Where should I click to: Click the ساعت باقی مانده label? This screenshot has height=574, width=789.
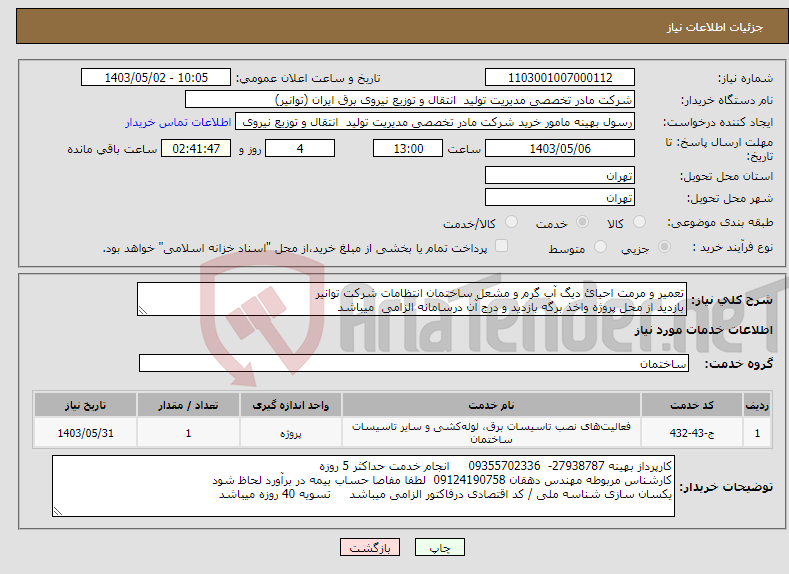112,149
